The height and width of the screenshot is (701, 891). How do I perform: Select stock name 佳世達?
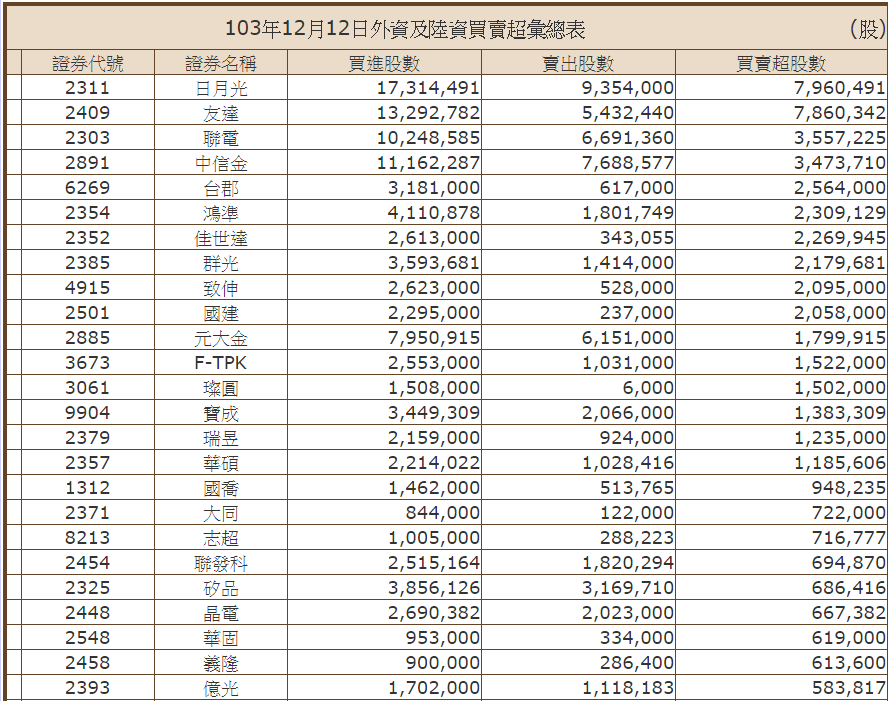tap(221, 239)
